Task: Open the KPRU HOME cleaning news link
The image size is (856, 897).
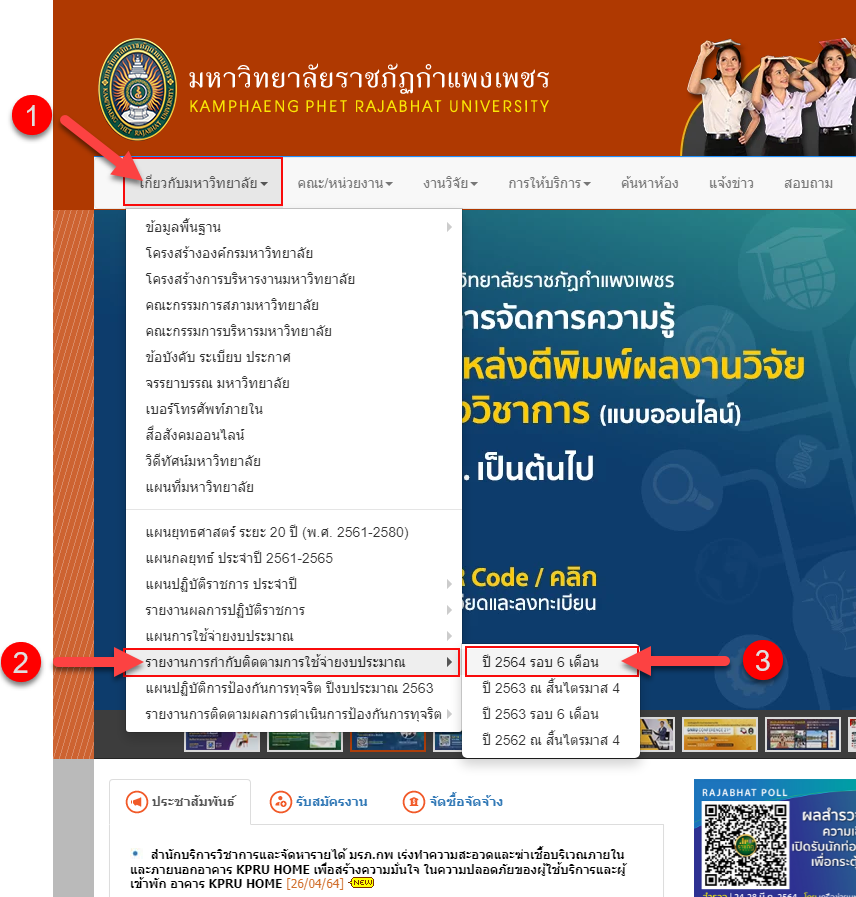Action: (x=377, y=869)
